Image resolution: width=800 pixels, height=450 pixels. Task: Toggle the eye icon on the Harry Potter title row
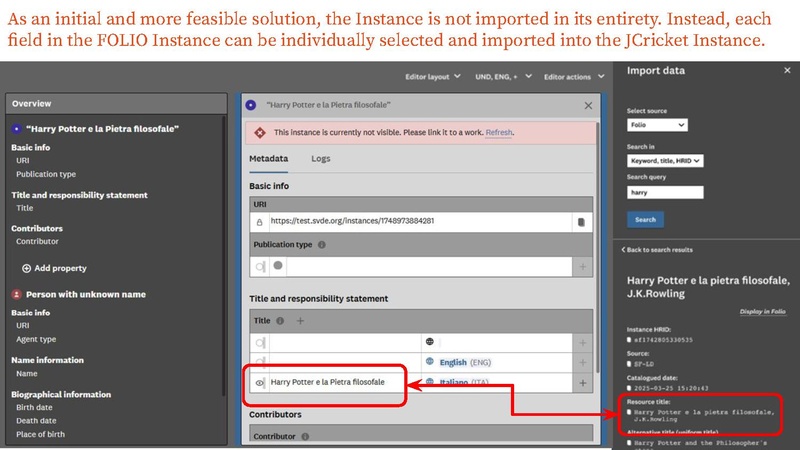coord(259,383)
